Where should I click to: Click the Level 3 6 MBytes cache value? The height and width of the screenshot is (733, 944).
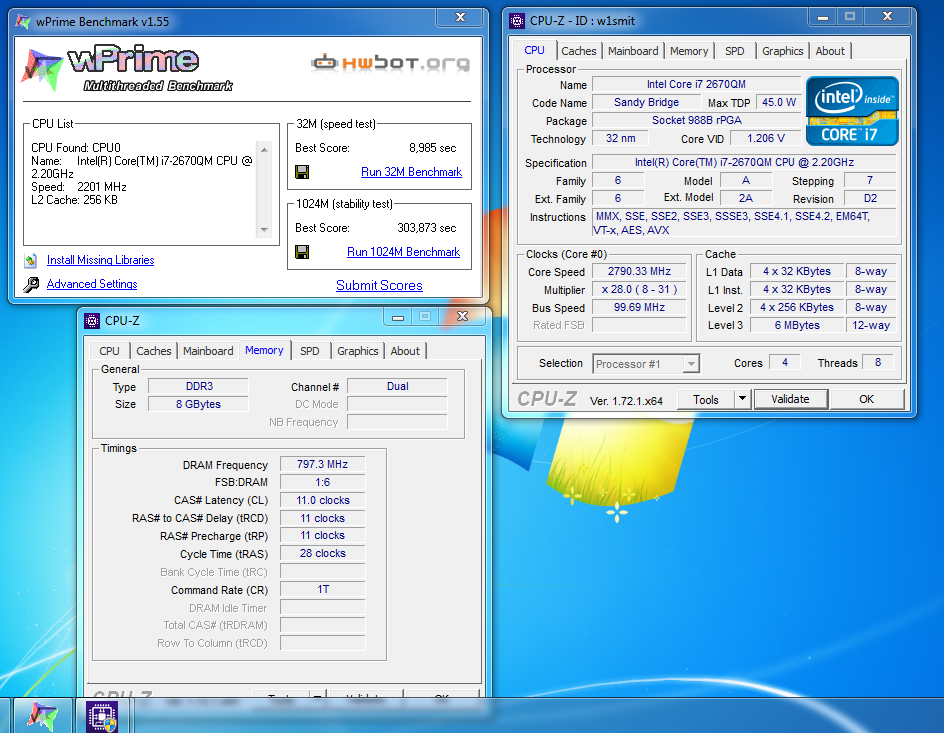click(796, 326)
